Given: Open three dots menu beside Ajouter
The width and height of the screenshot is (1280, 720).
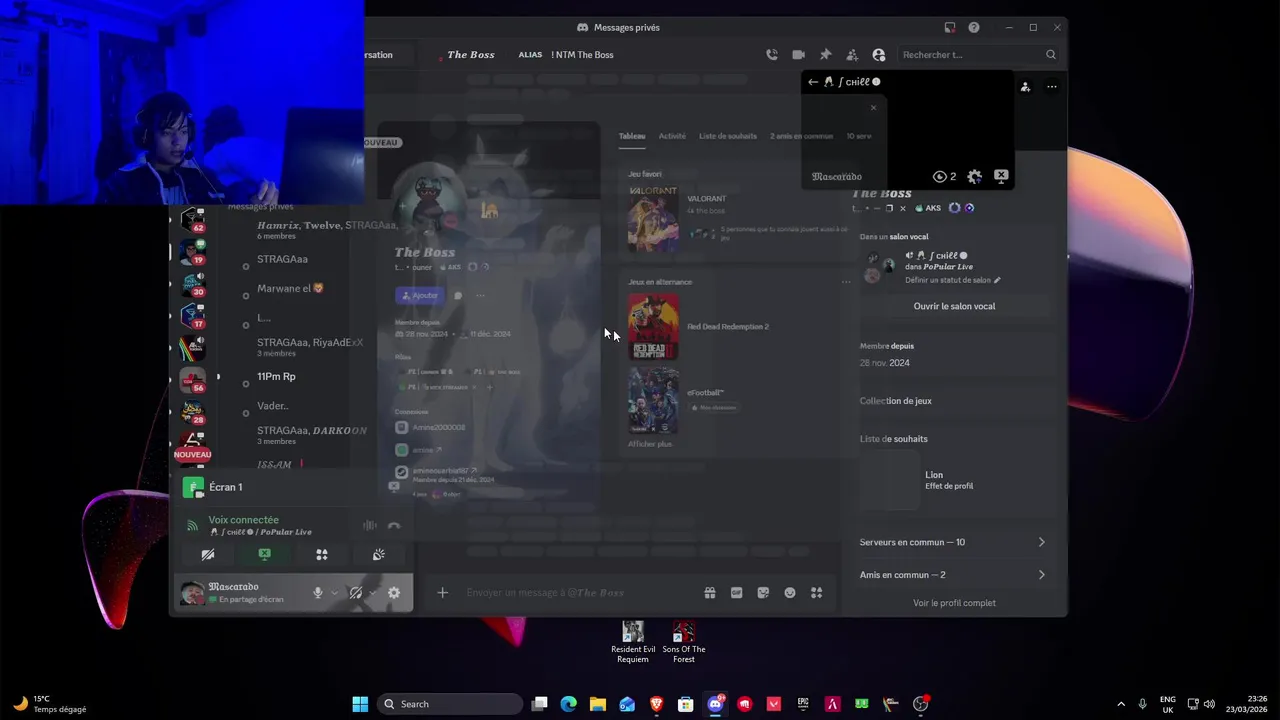Looking at the screenshot, I should [x=480, y=295].
